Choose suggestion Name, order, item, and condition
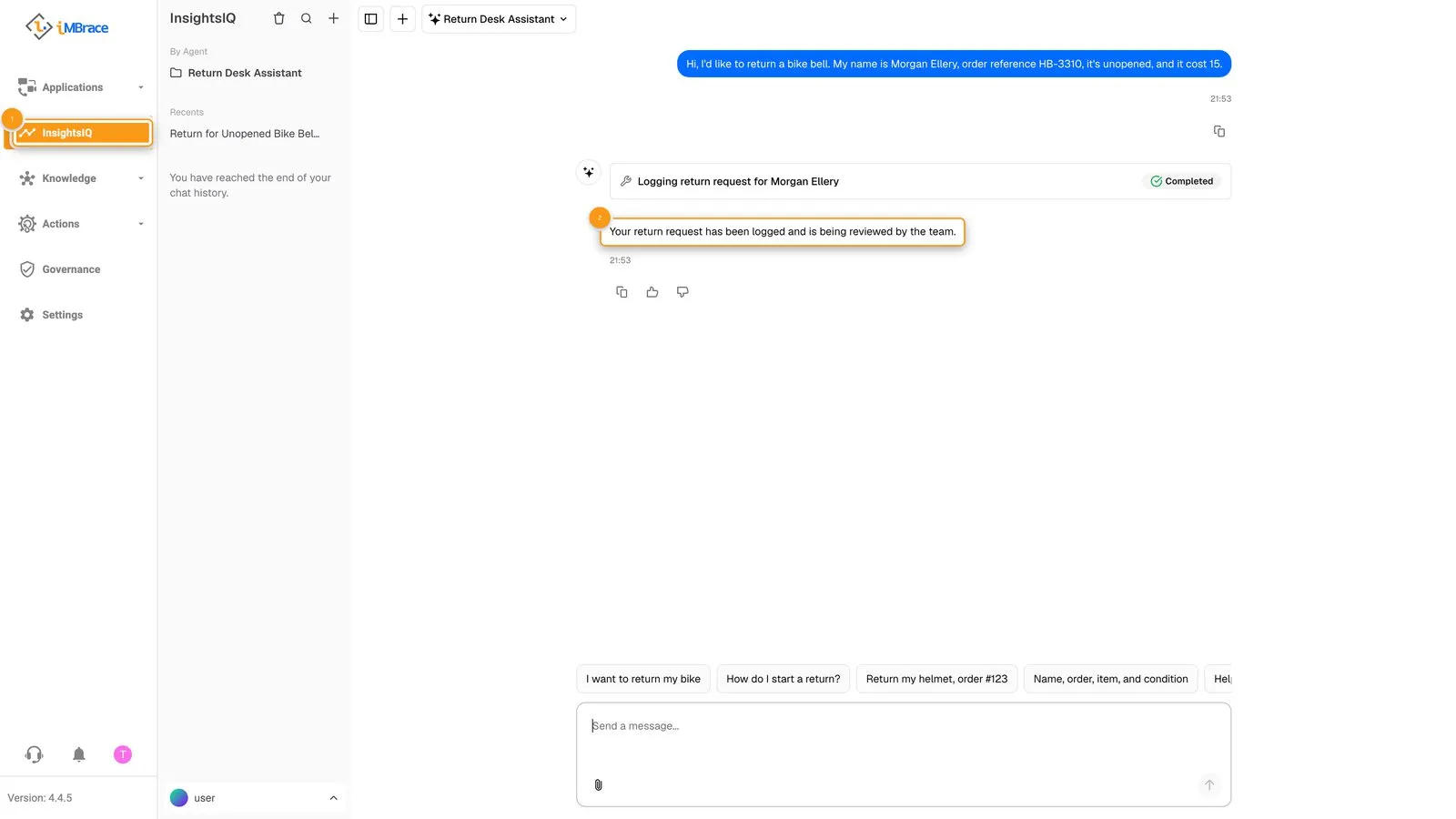Viewport: 1456px width, 819px height. click(x=1110, y=679)
